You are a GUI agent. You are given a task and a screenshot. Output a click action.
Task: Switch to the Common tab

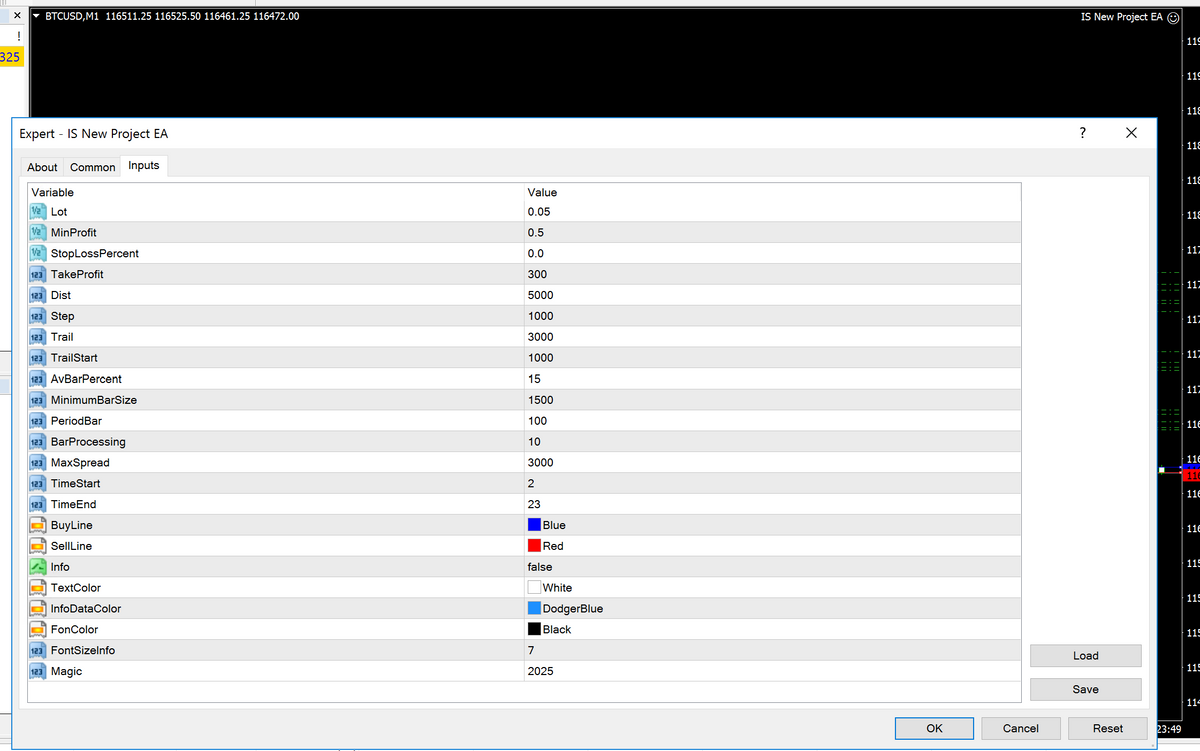93,167
